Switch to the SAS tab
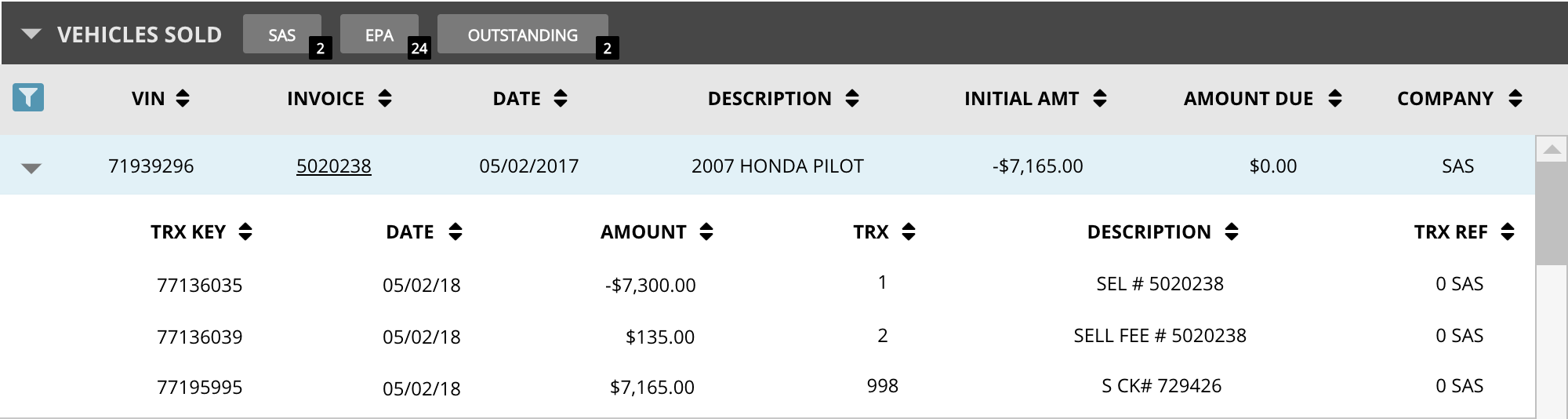This screenshot has width=1568, height=419. tap(282, 35)
